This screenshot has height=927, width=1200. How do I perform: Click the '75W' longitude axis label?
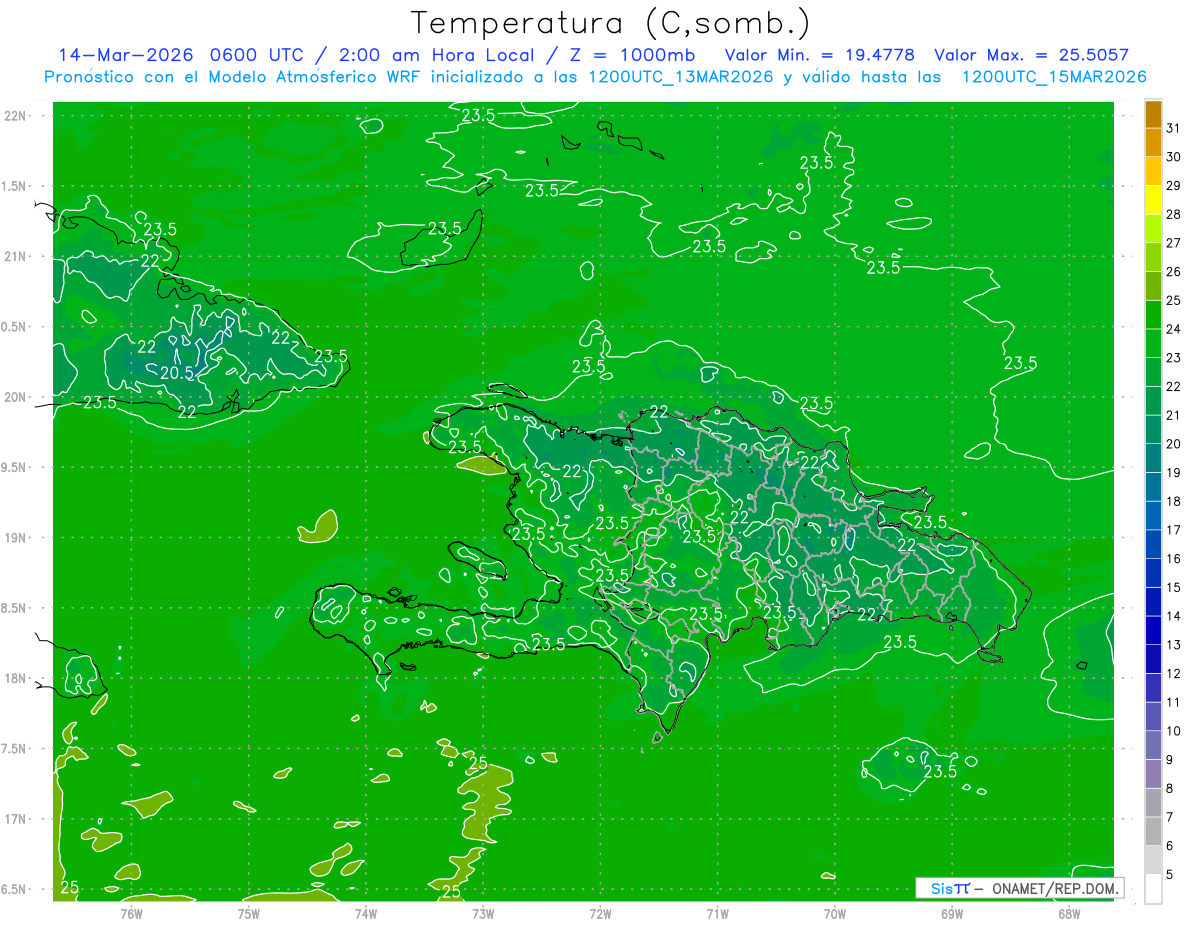[249, 913]
